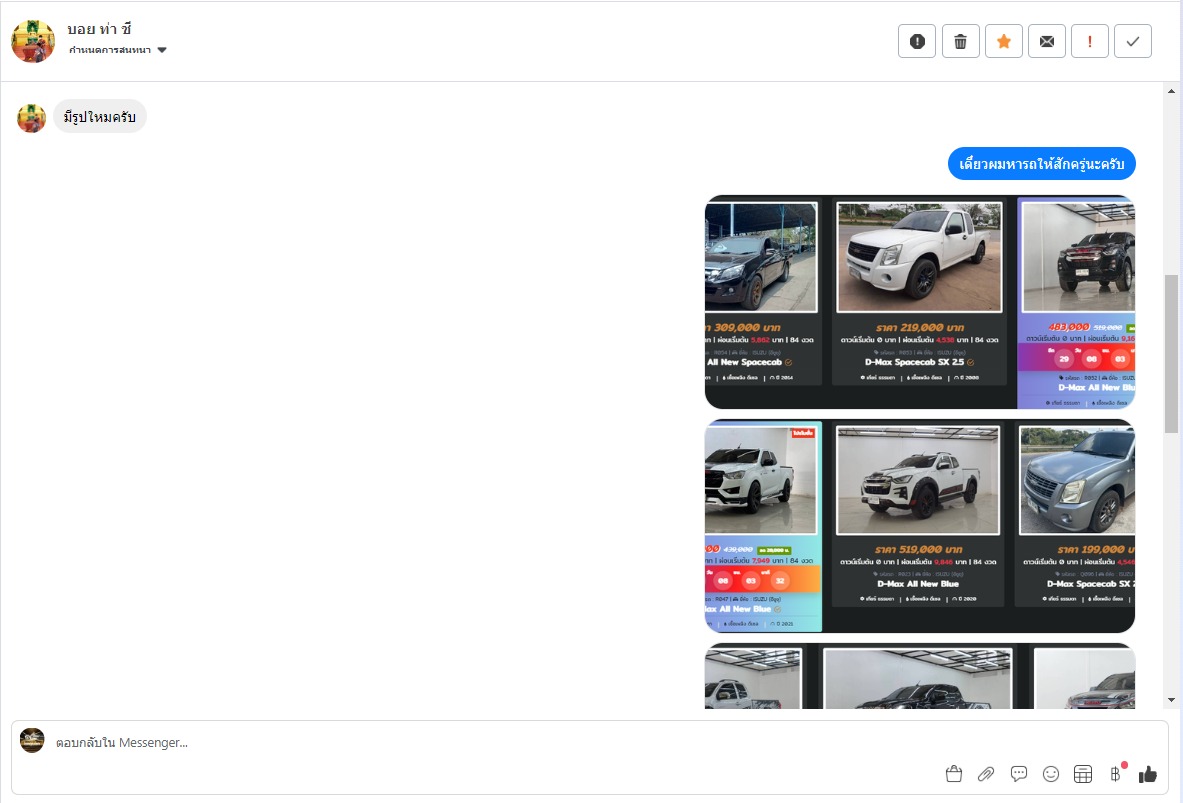Open the contact's profile picture in header
This screenshot has height=803, width=1183.
[33, 41]
